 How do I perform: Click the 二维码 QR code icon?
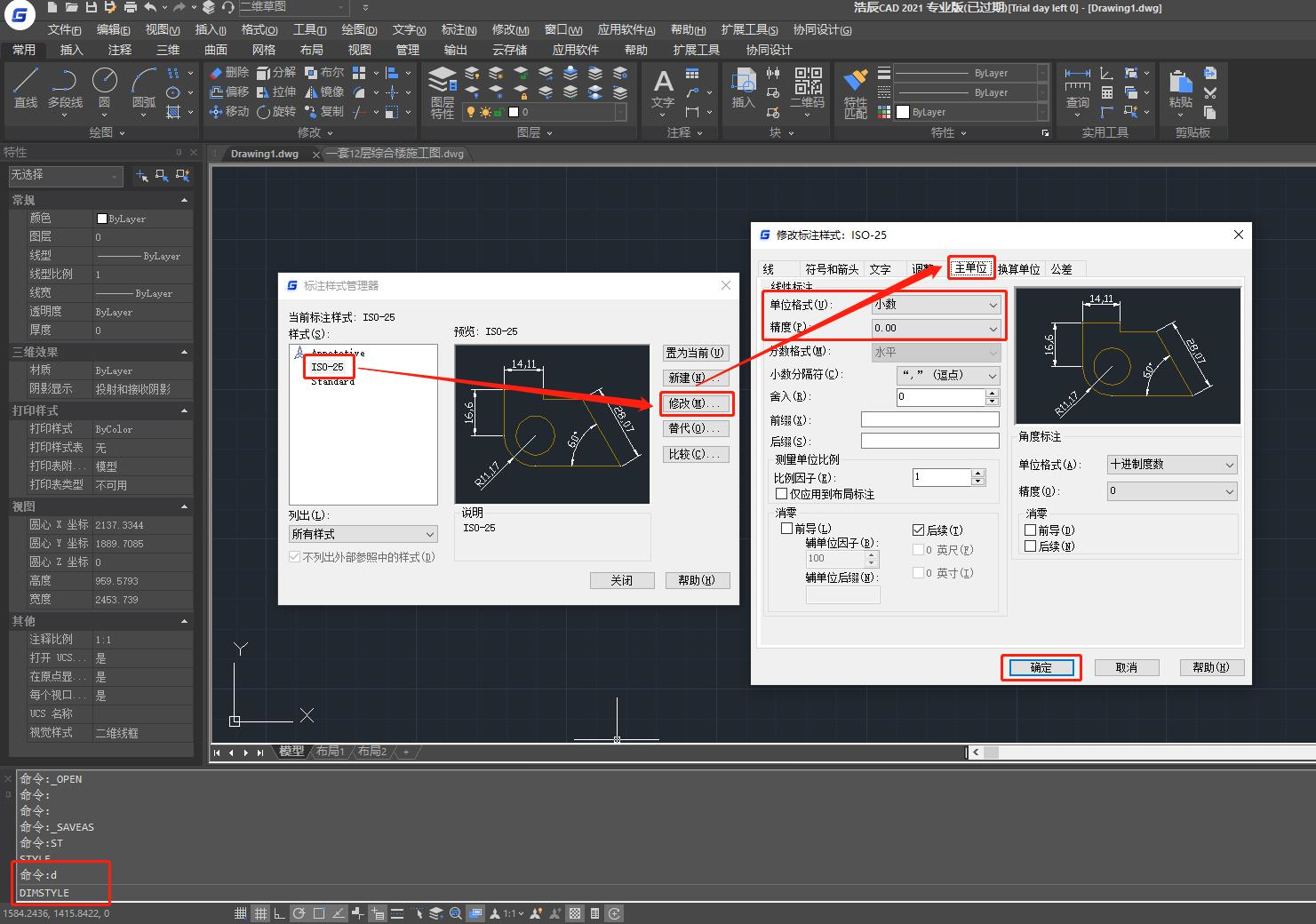[x=808, y=88]
